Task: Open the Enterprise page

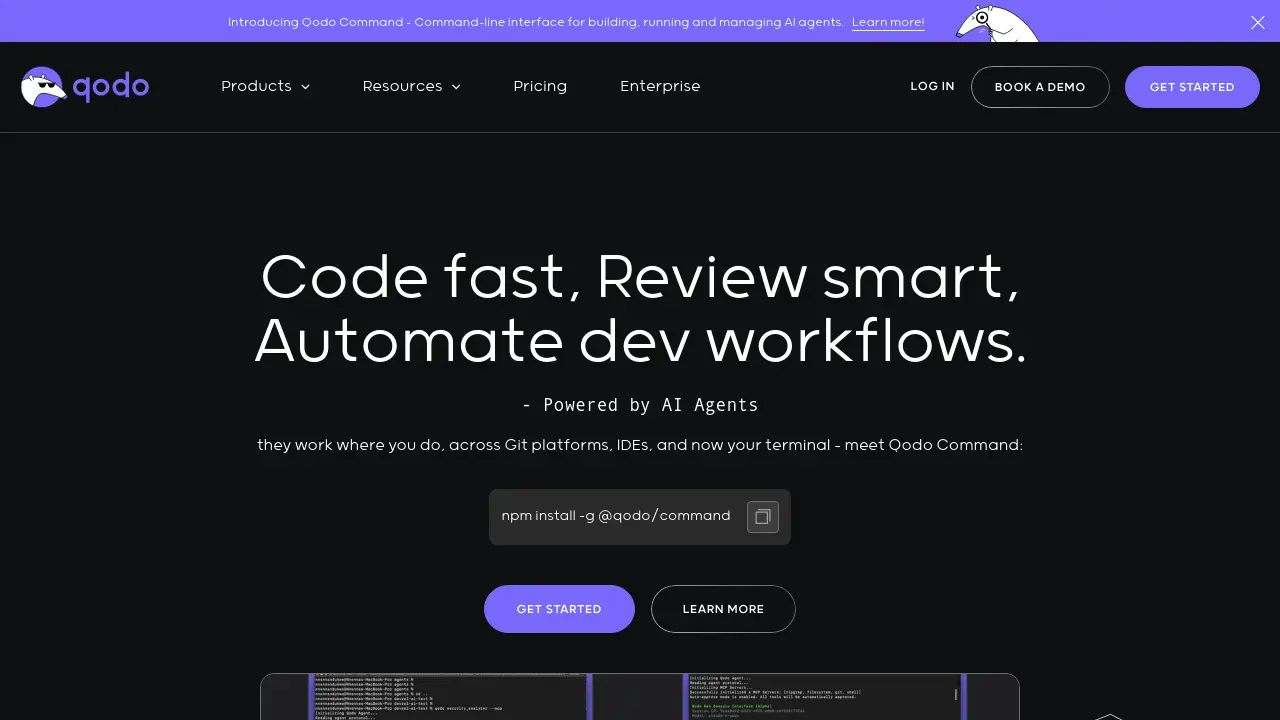Action: [660, 86]
